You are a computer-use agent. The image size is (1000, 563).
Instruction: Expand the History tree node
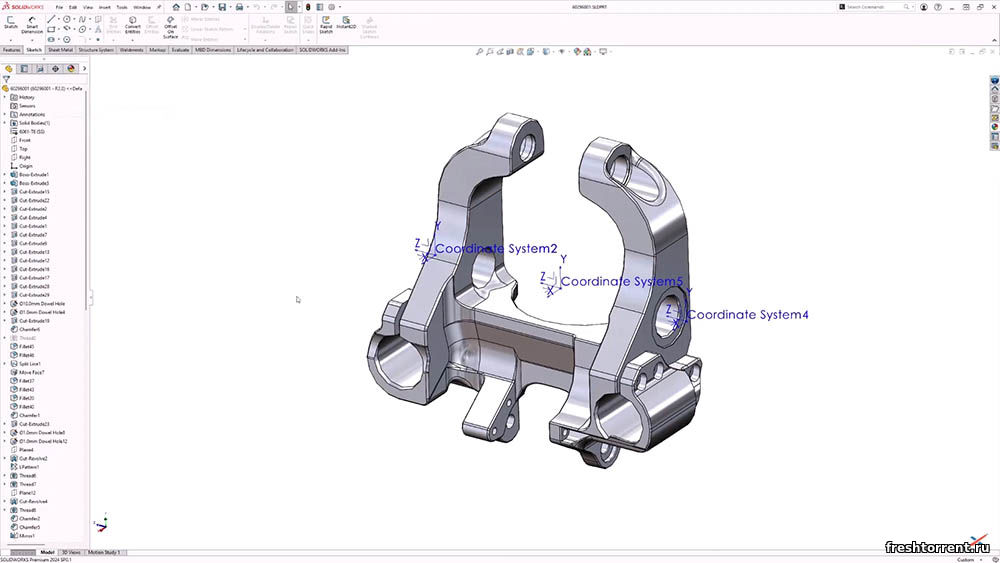(5, 97)
